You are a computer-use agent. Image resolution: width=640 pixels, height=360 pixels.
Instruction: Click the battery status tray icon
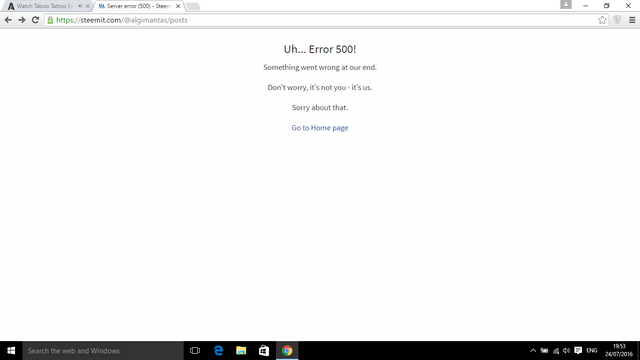point(544,351)
